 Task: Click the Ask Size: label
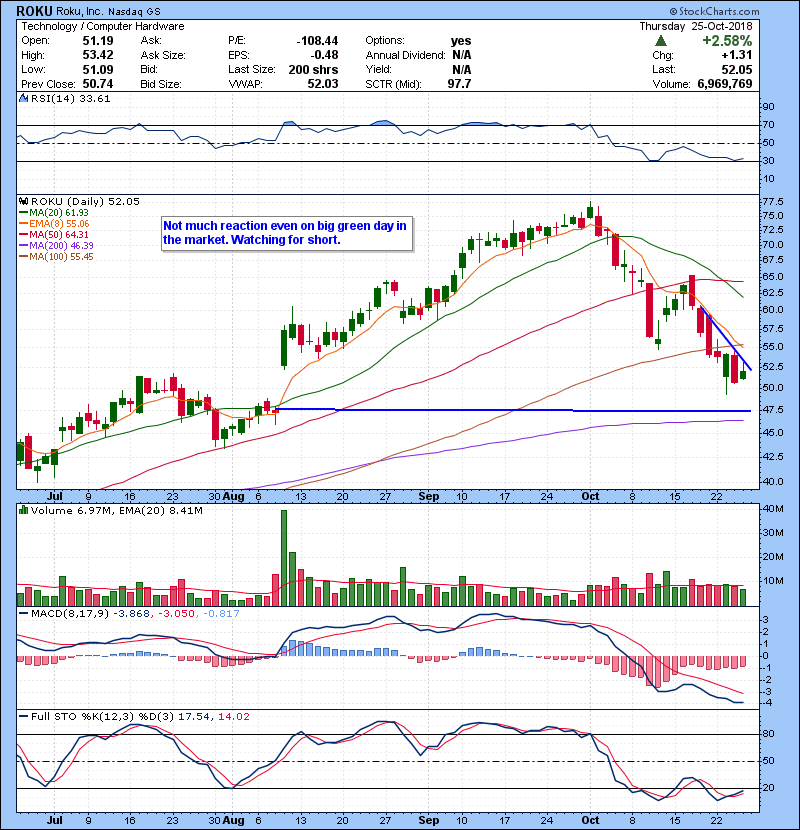click(x=163, y=55)
